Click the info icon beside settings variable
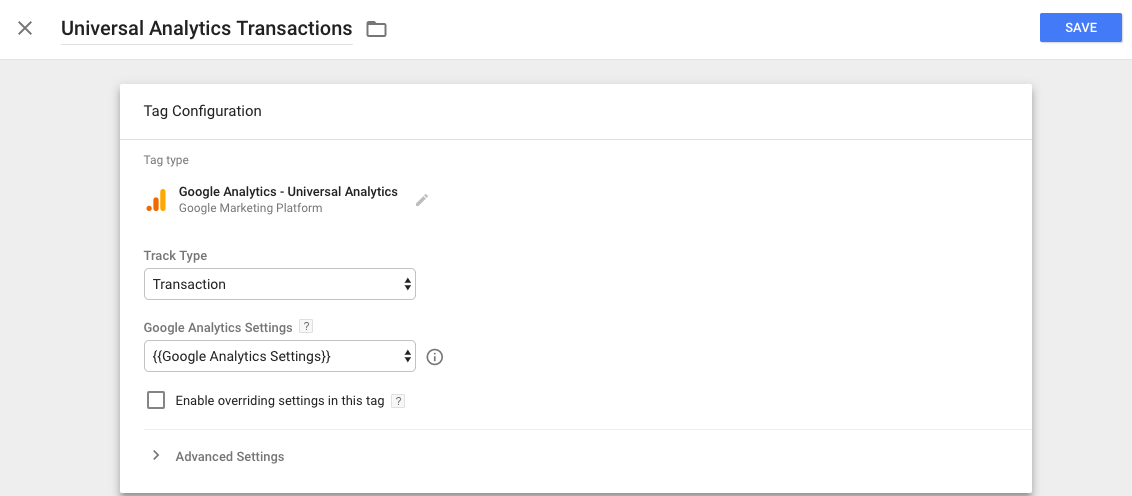Image resolution: width=1132 pixels, height=496 pixels. pos(434,357)
